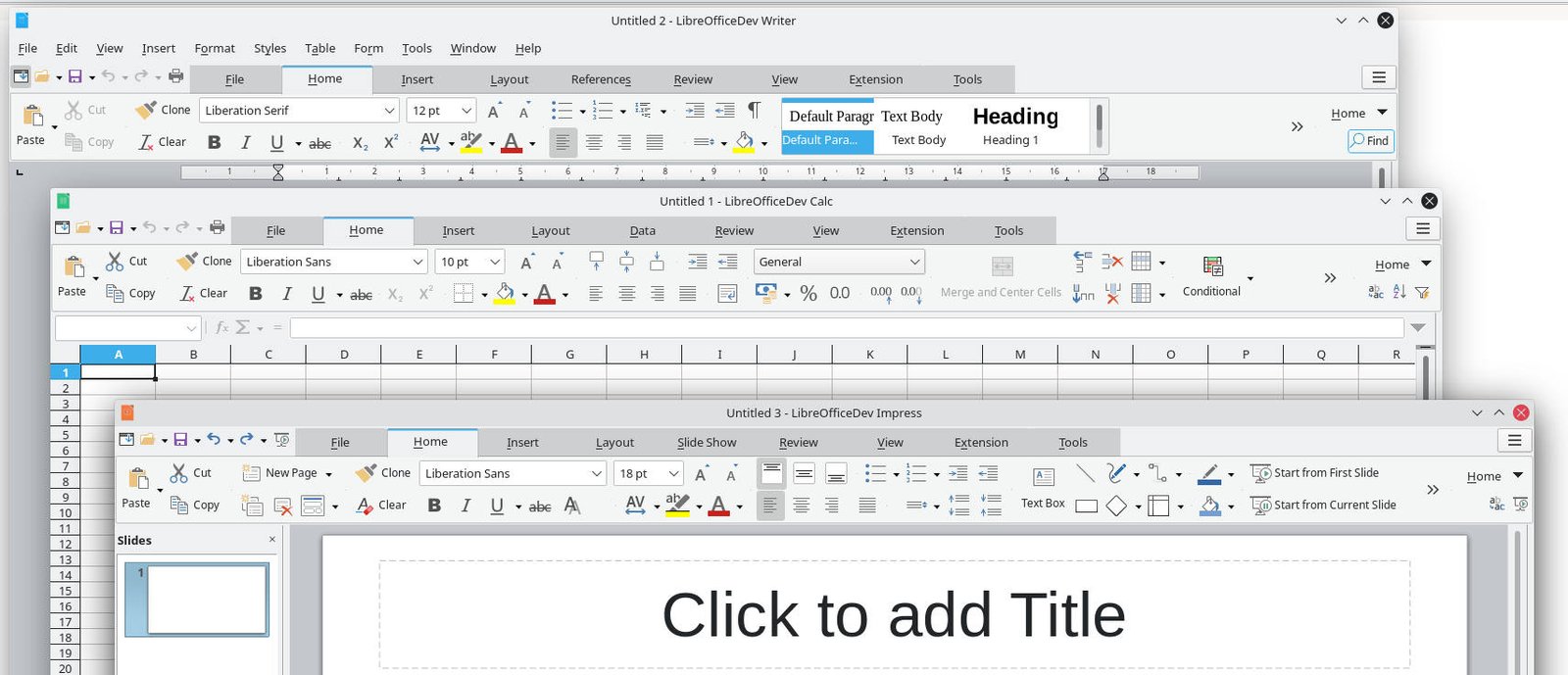Viewport: 1568px width, 675px height.
Task: Toggle Bold in Impress toolbar
Action: [x=434, y=506]
